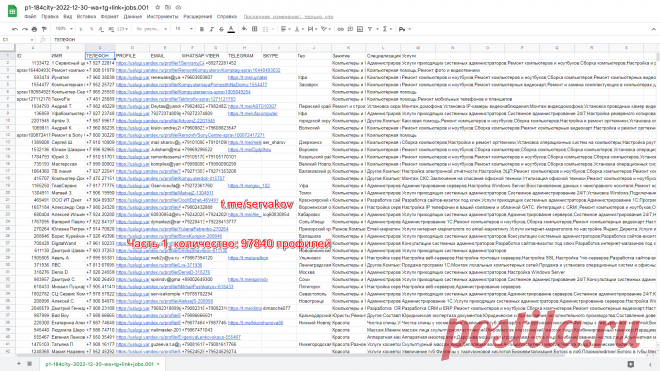Open the text color picker

click(x=231, y=29)
